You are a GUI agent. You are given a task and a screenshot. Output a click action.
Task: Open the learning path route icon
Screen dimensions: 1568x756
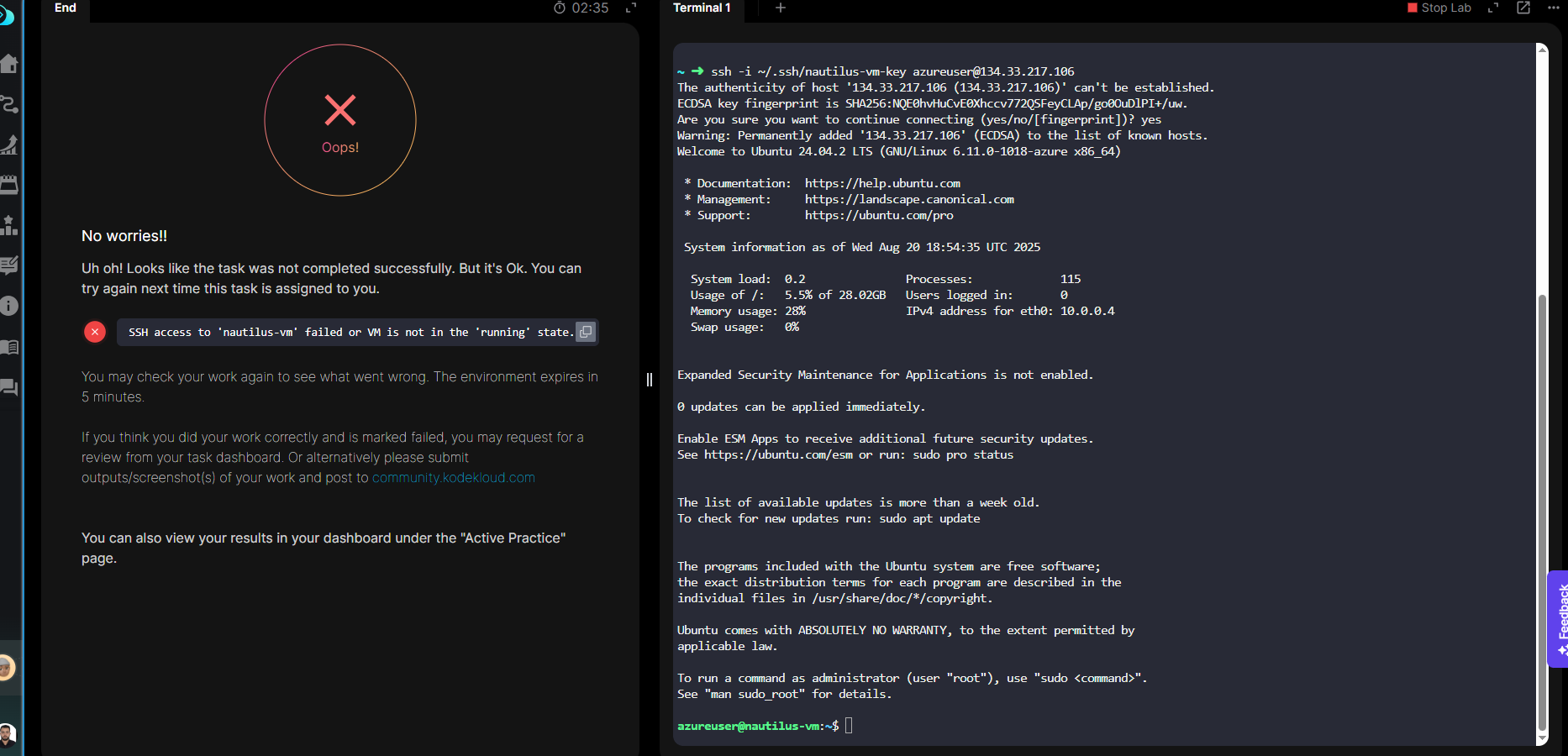[9, 104]
